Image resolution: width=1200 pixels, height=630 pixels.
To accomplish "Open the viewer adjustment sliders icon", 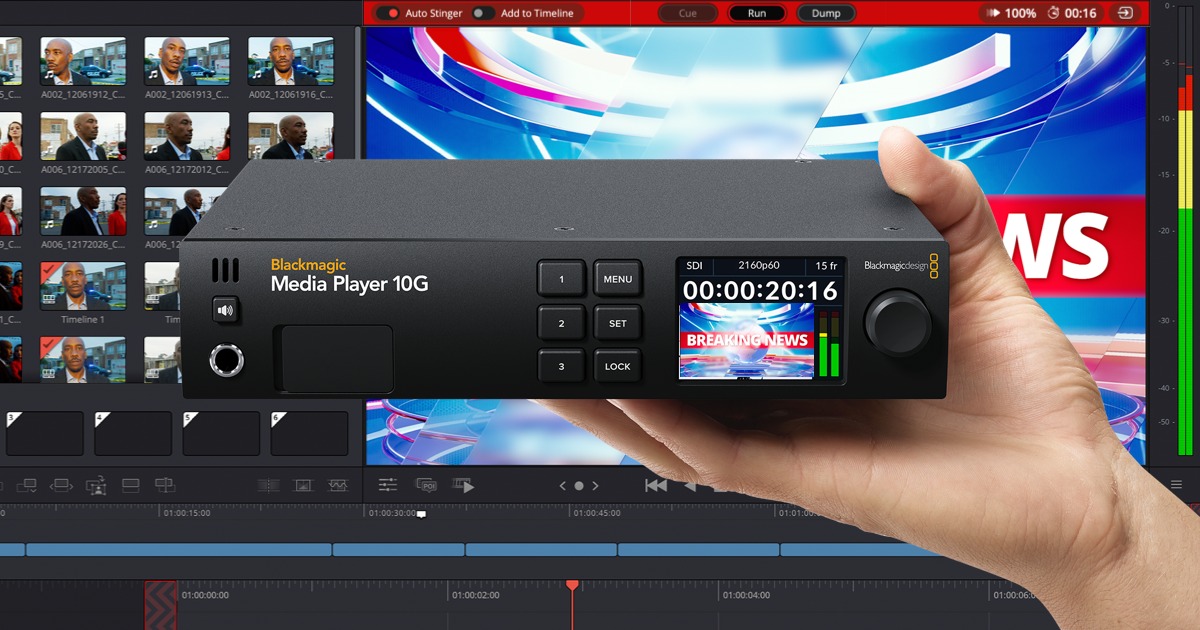I will pyautogui.click(x=388, y=485).
